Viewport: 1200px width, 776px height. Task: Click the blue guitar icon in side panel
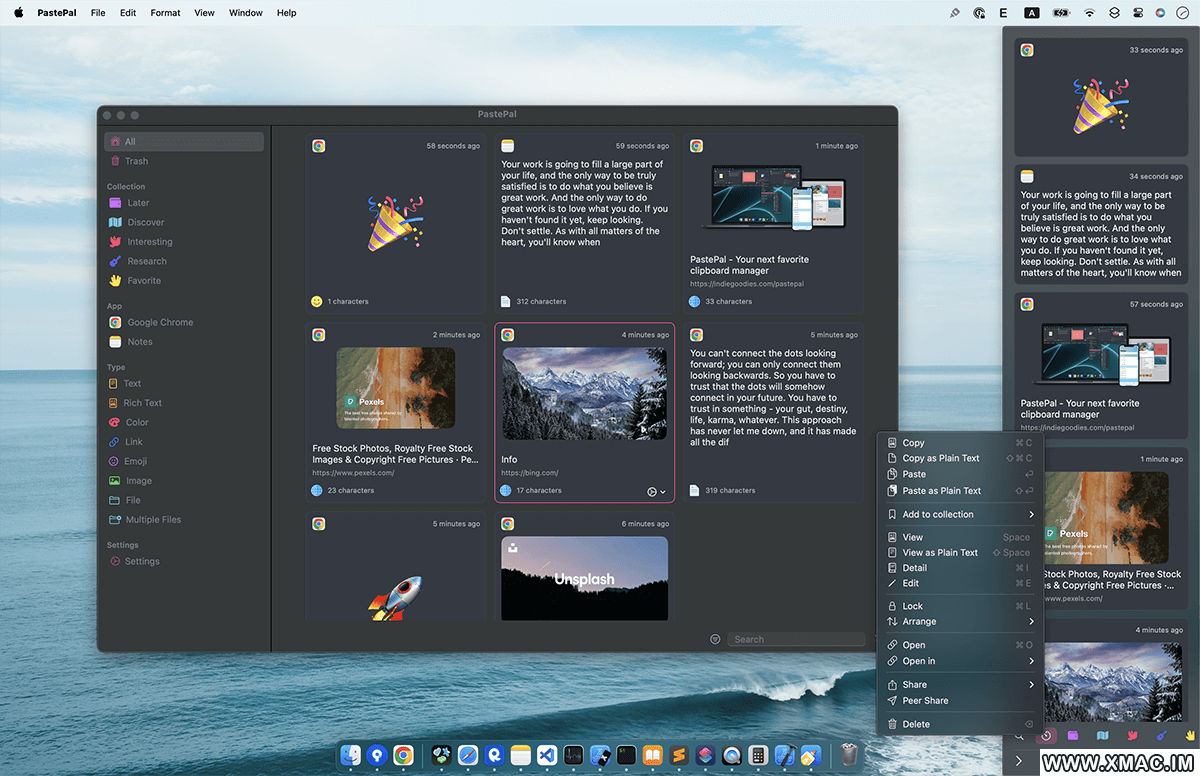click(x=1161, y=735)
